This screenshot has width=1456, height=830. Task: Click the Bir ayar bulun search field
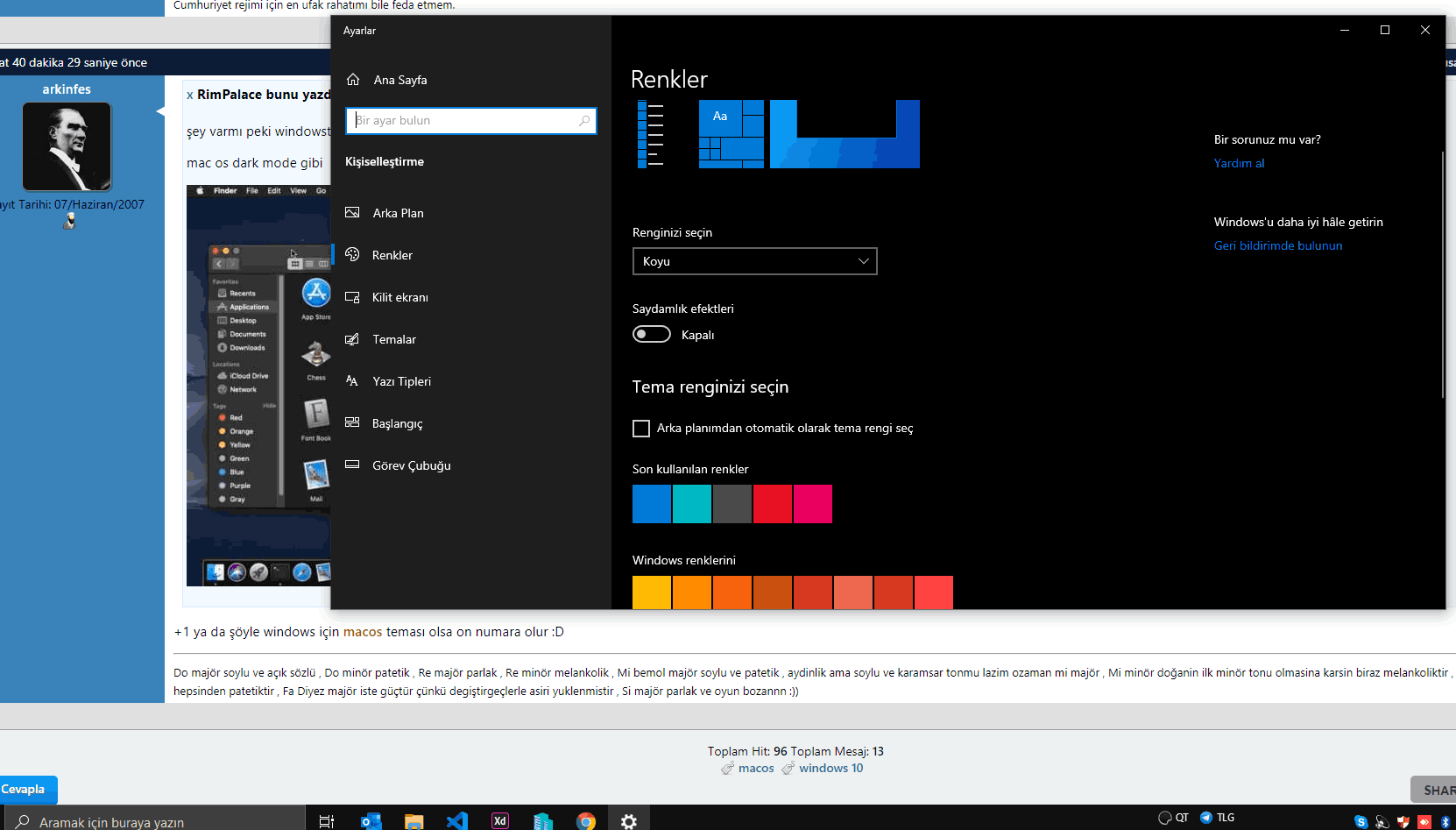464,121
